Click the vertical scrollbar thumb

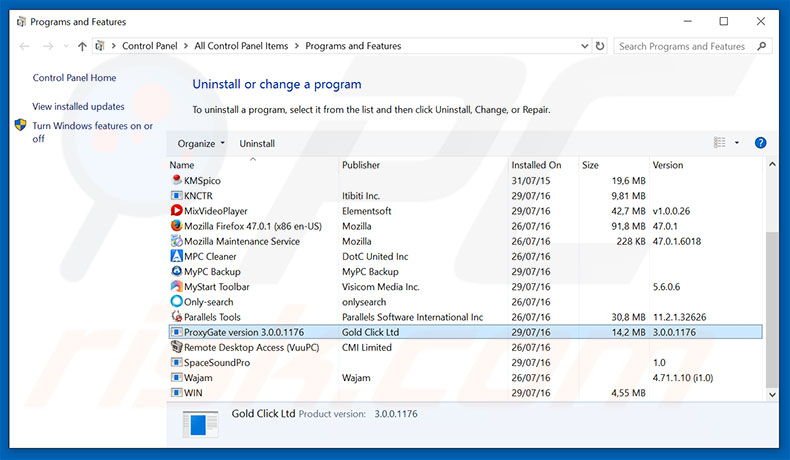click(772, 310)
